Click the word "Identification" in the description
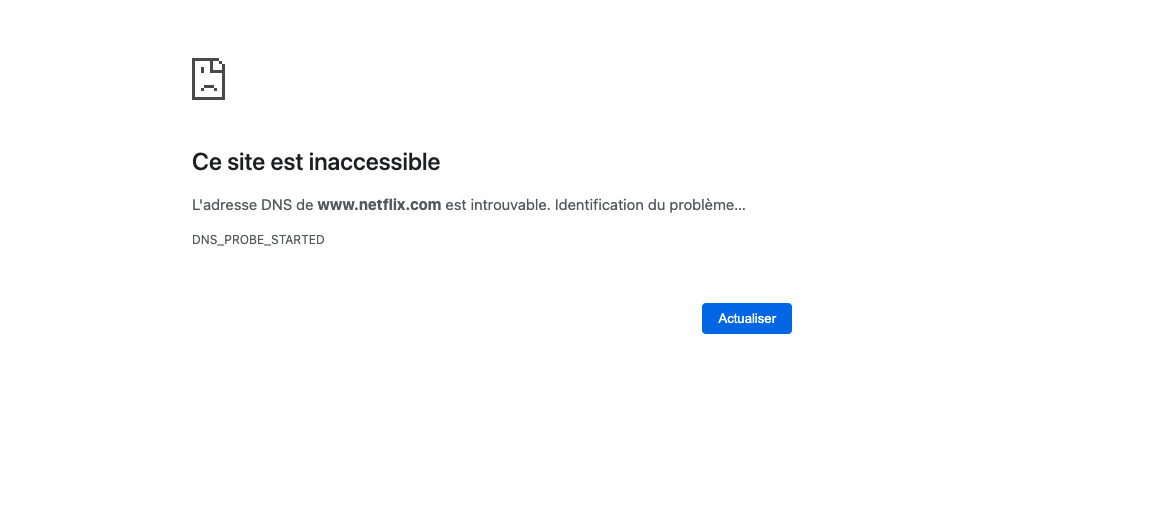 click(598, 205)
